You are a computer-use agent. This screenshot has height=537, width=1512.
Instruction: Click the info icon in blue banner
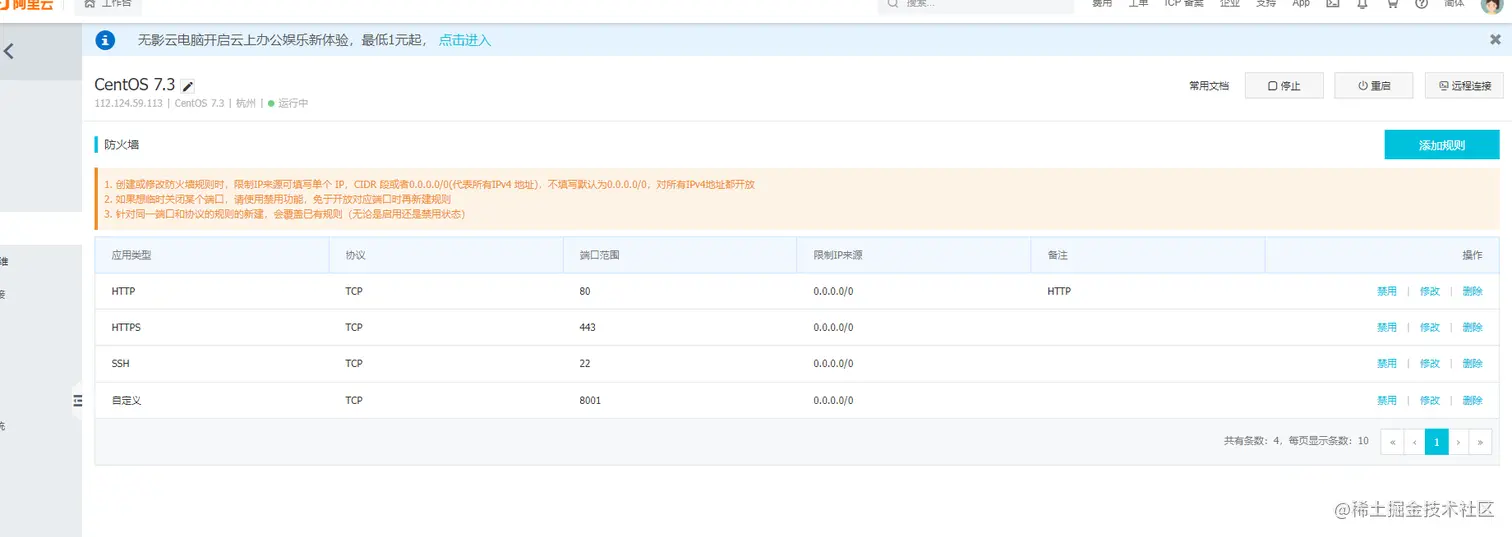[x=105, y=40]
